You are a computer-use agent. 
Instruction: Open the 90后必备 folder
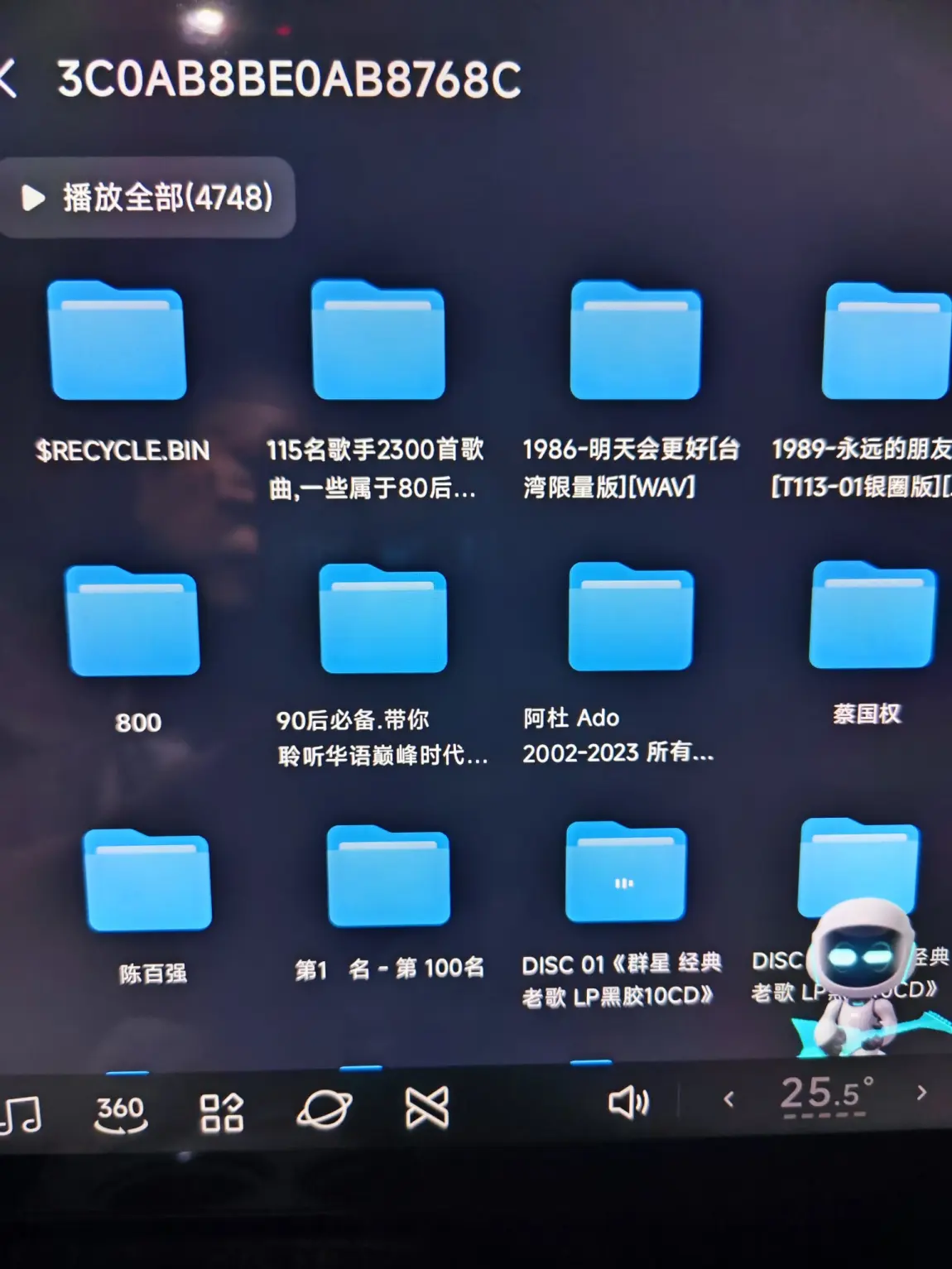coord(383,619)
